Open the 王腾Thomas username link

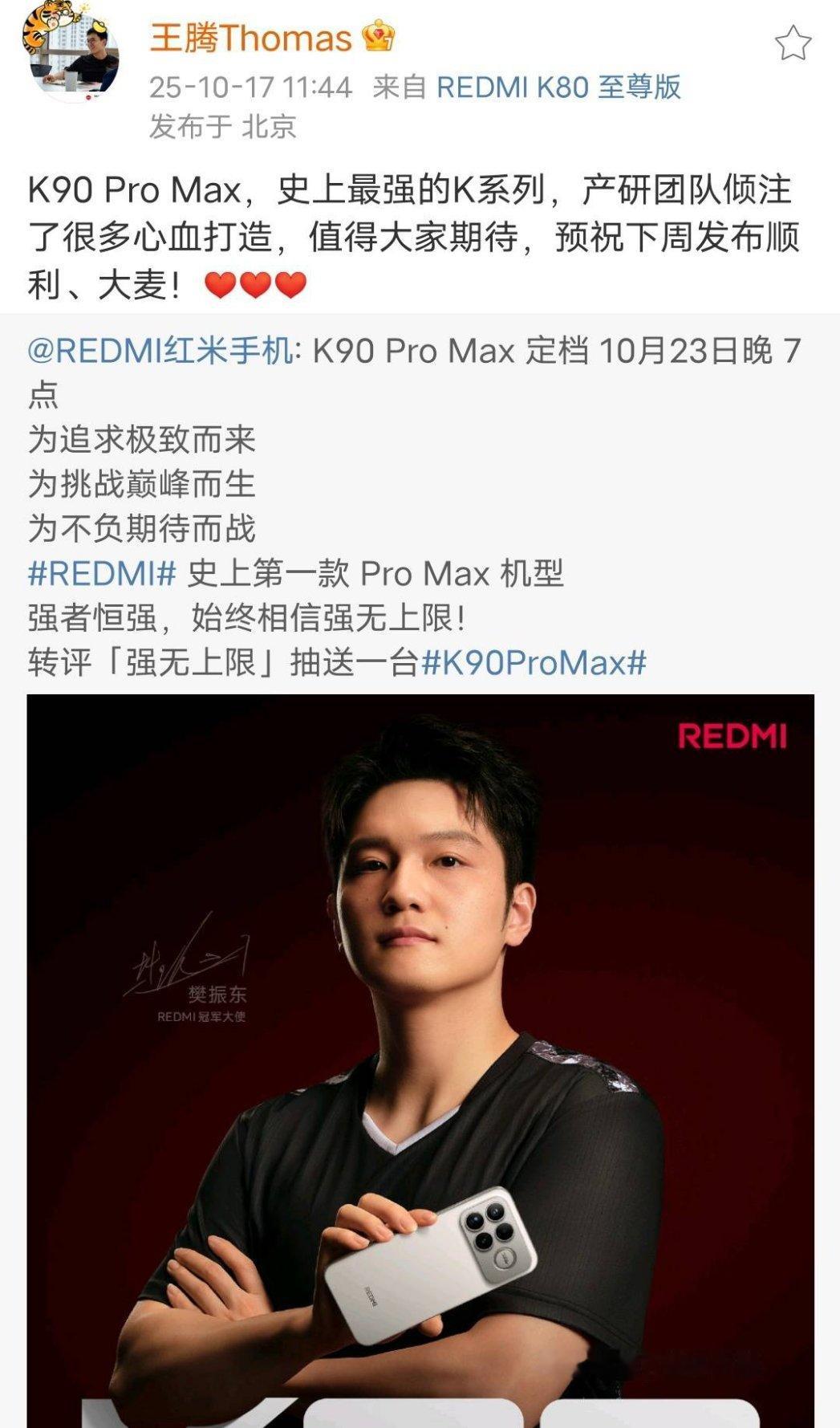[x=250, y=38]
